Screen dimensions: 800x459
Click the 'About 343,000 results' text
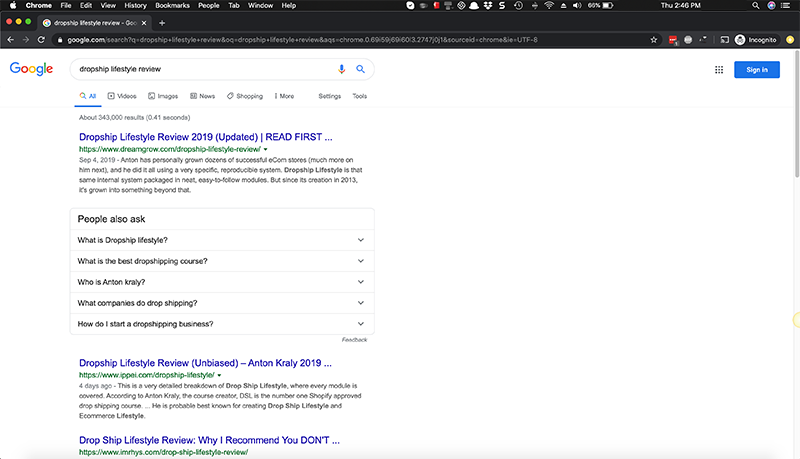pyautogui.click(x=135, y=117)
